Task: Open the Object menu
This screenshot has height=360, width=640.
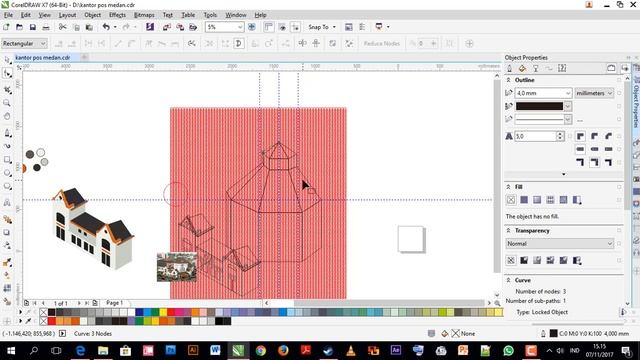Action: pyautogui.click(x=93, y=15)
